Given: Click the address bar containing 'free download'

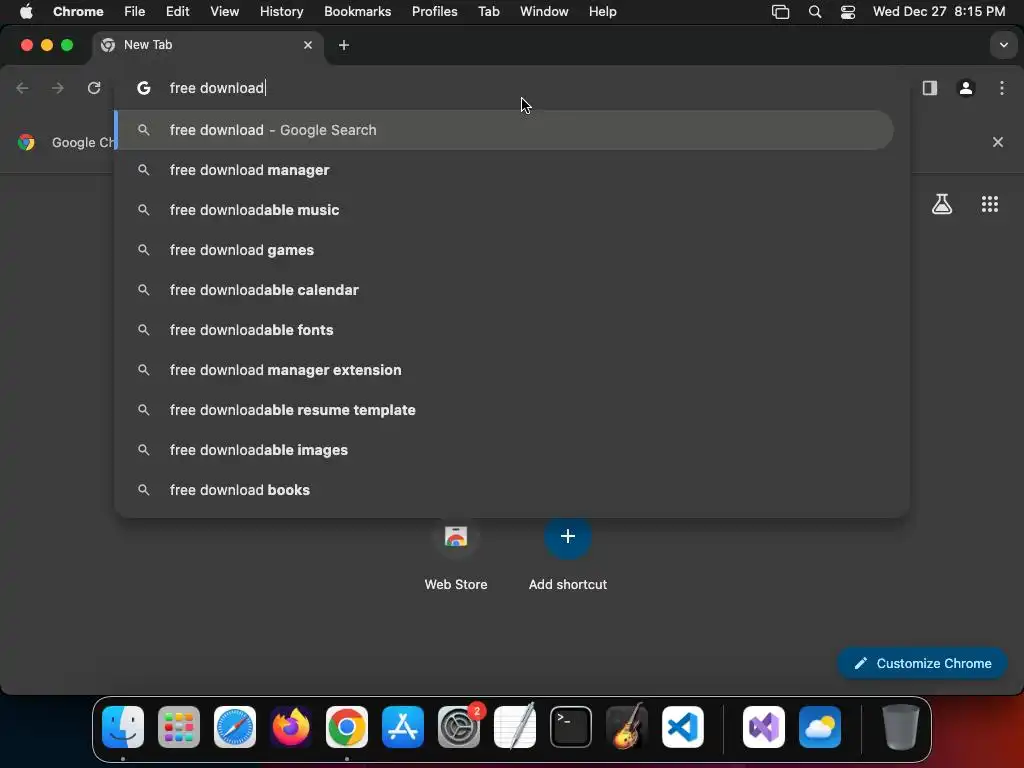Looking at the screenshot, I should pos(513,88).
